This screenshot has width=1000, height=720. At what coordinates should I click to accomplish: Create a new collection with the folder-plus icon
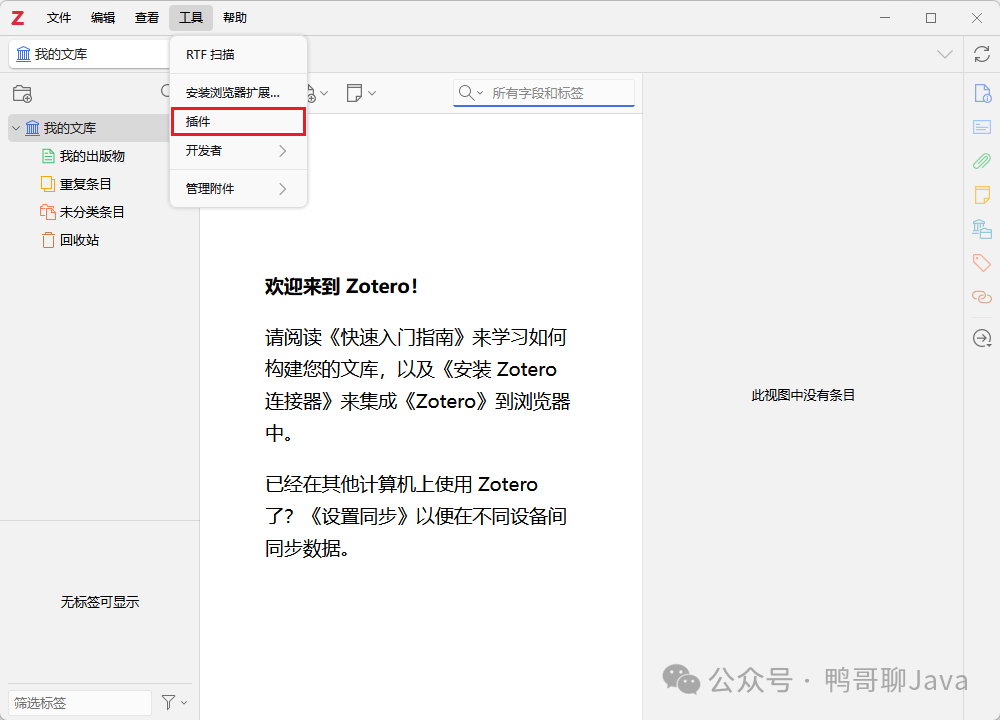22,94
